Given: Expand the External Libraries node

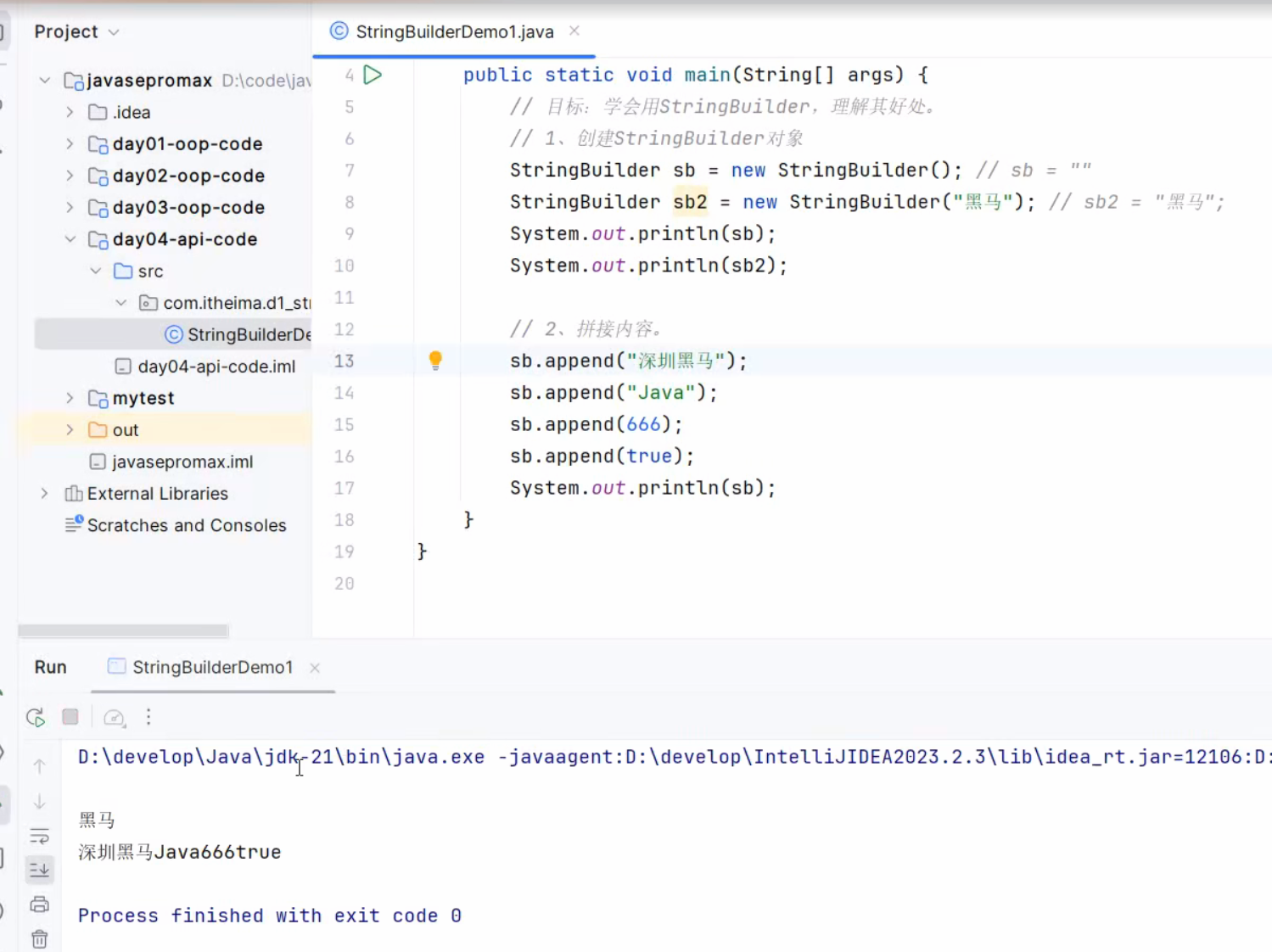Looking at the screenshot, I should click(x=43, y=493).
